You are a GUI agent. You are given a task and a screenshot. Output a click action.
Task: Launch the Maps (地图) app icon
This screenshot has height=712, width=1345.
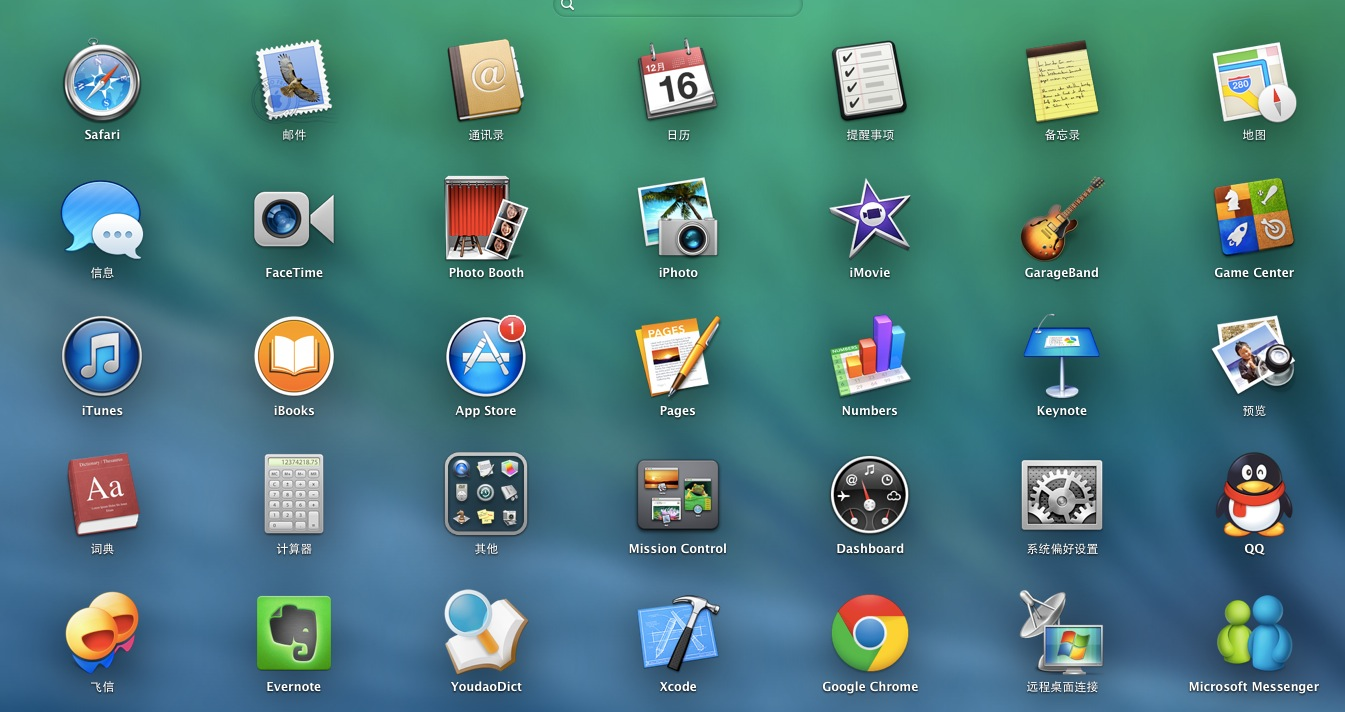(x=1254, y=81)
